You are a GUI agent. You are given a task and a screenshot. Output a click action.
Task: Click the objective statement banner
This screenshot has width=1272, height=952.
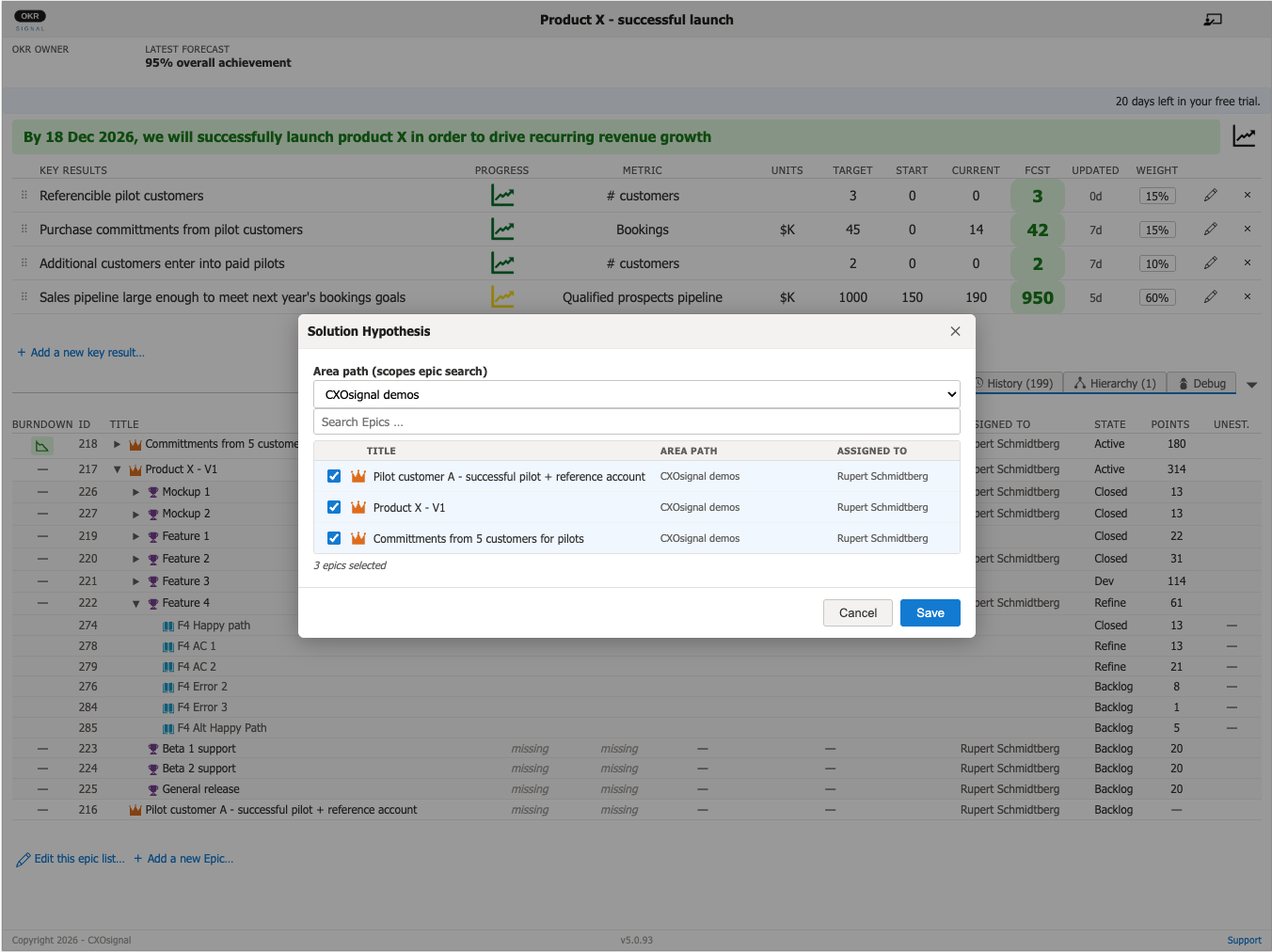point(616,137)
